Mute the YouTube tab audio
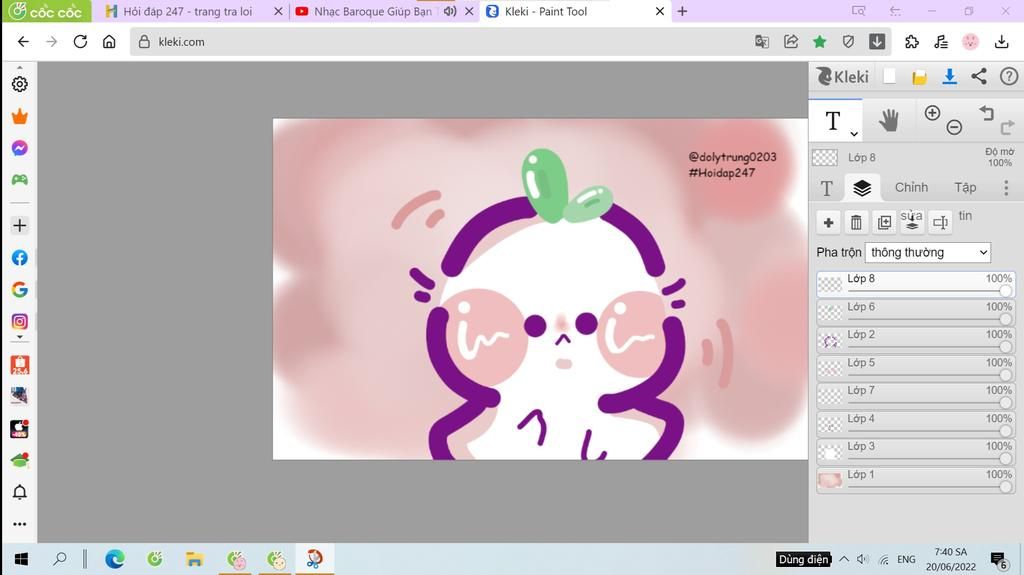 click(x=450, y=11)
